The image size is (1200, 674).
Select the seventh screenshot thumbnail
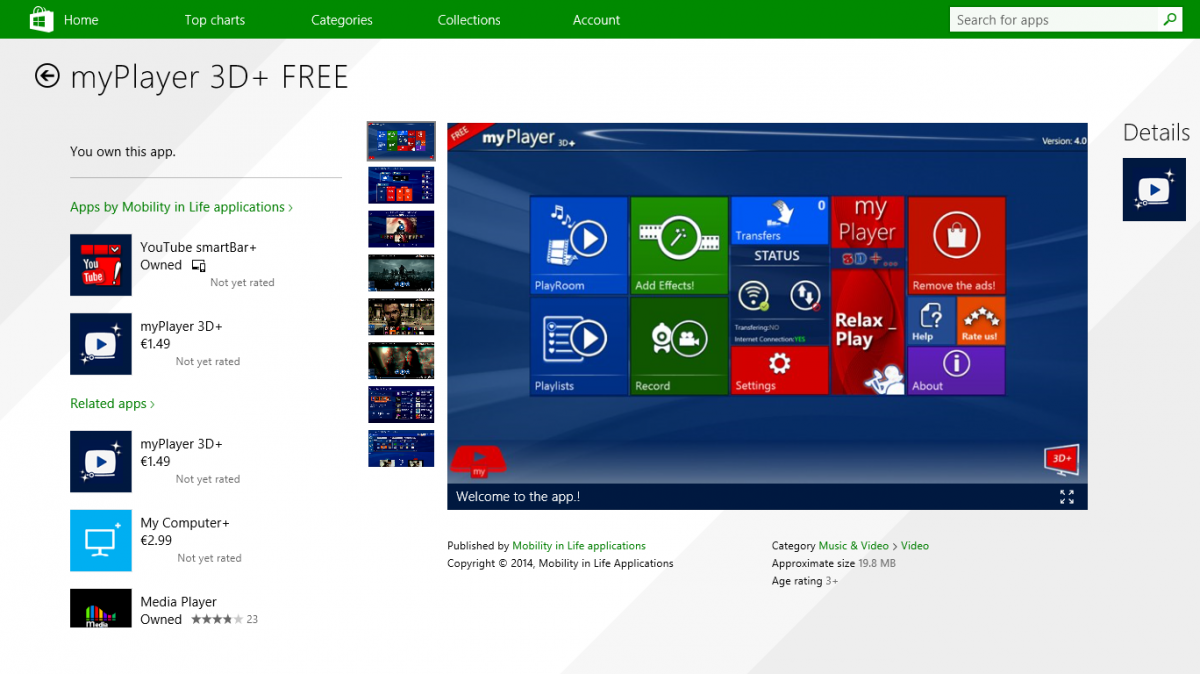(401, 404)
